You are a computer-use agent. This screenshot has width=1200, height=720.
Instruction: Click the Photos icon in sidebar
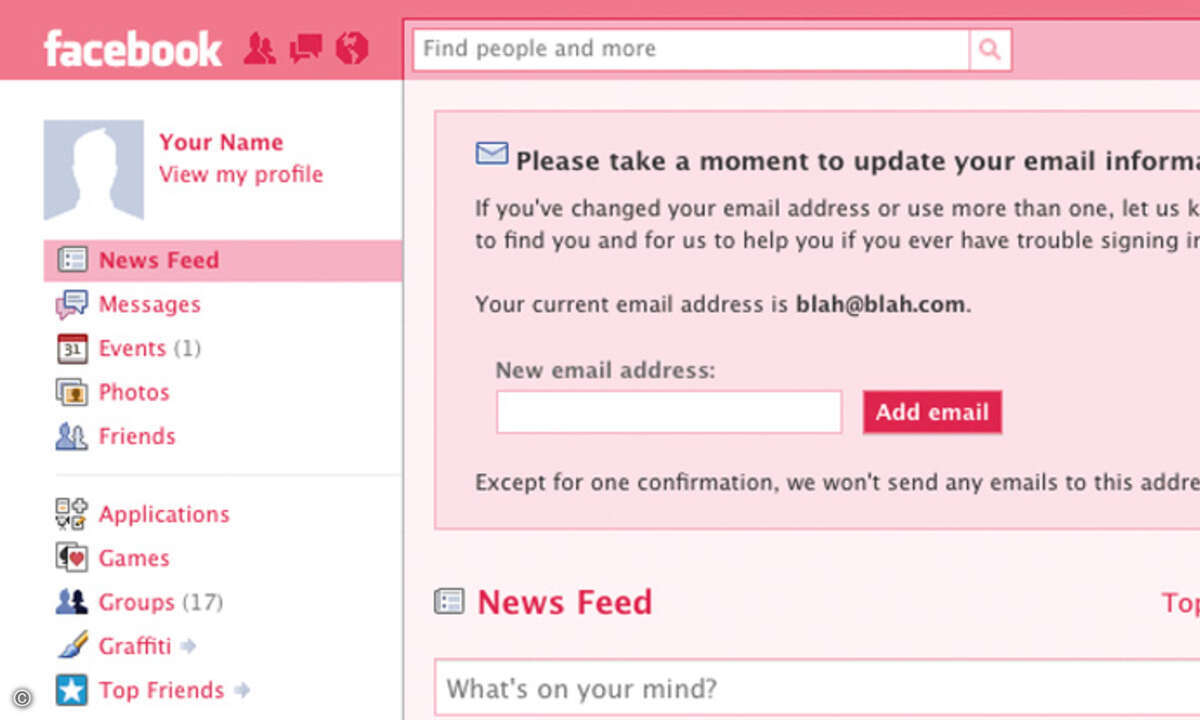[x=72, y=392]
